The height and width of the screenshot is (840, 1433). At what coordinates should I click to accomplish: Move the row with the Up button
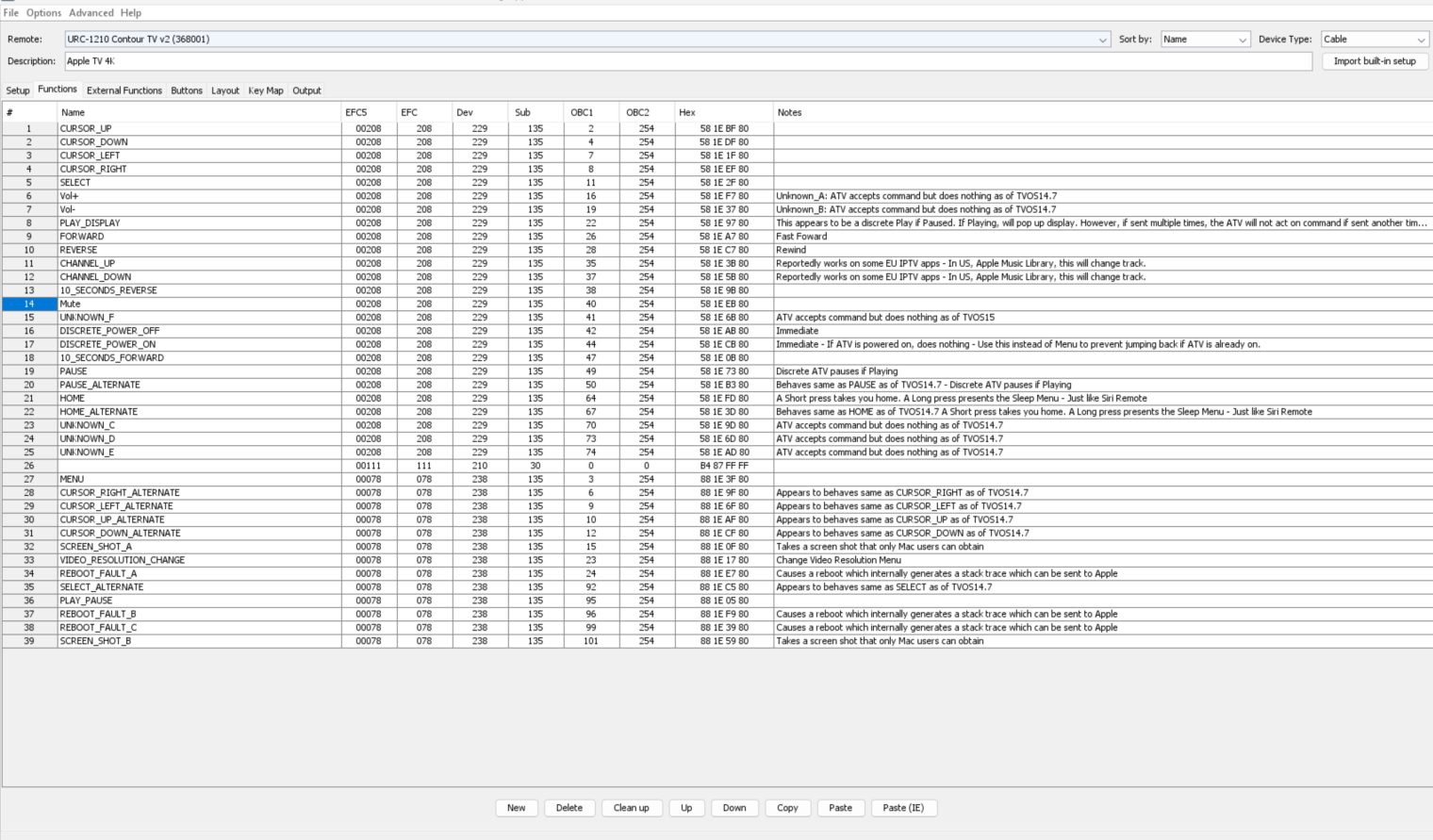pos(686,808)
